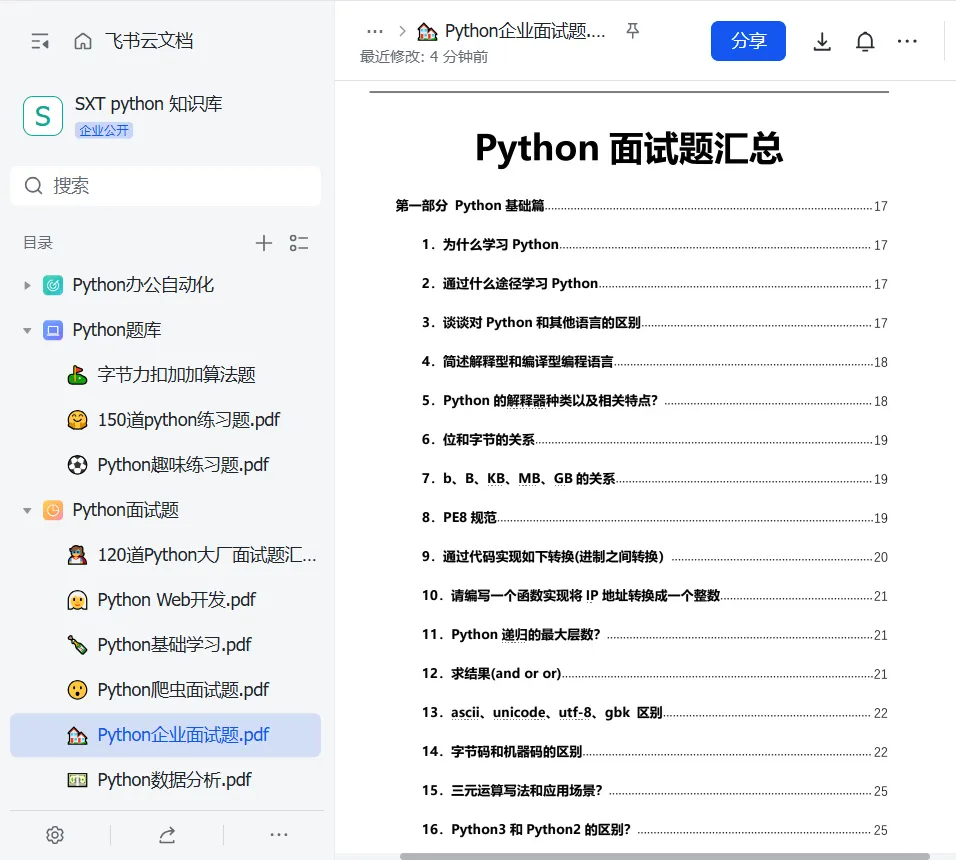Click the blue 分享 share button

point(748,41)
